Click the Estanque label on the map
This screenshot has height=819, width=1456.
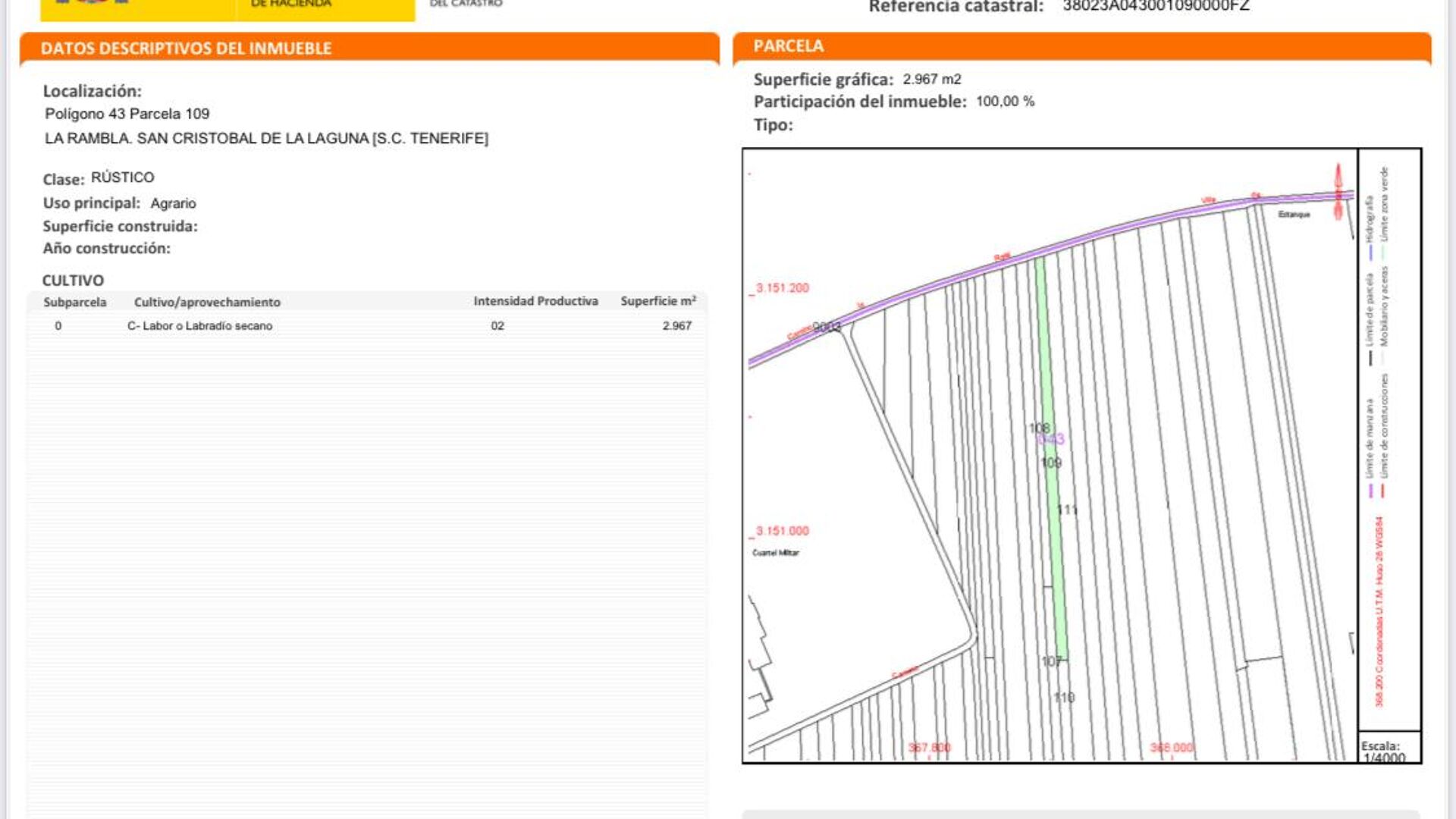(1294, 215)
